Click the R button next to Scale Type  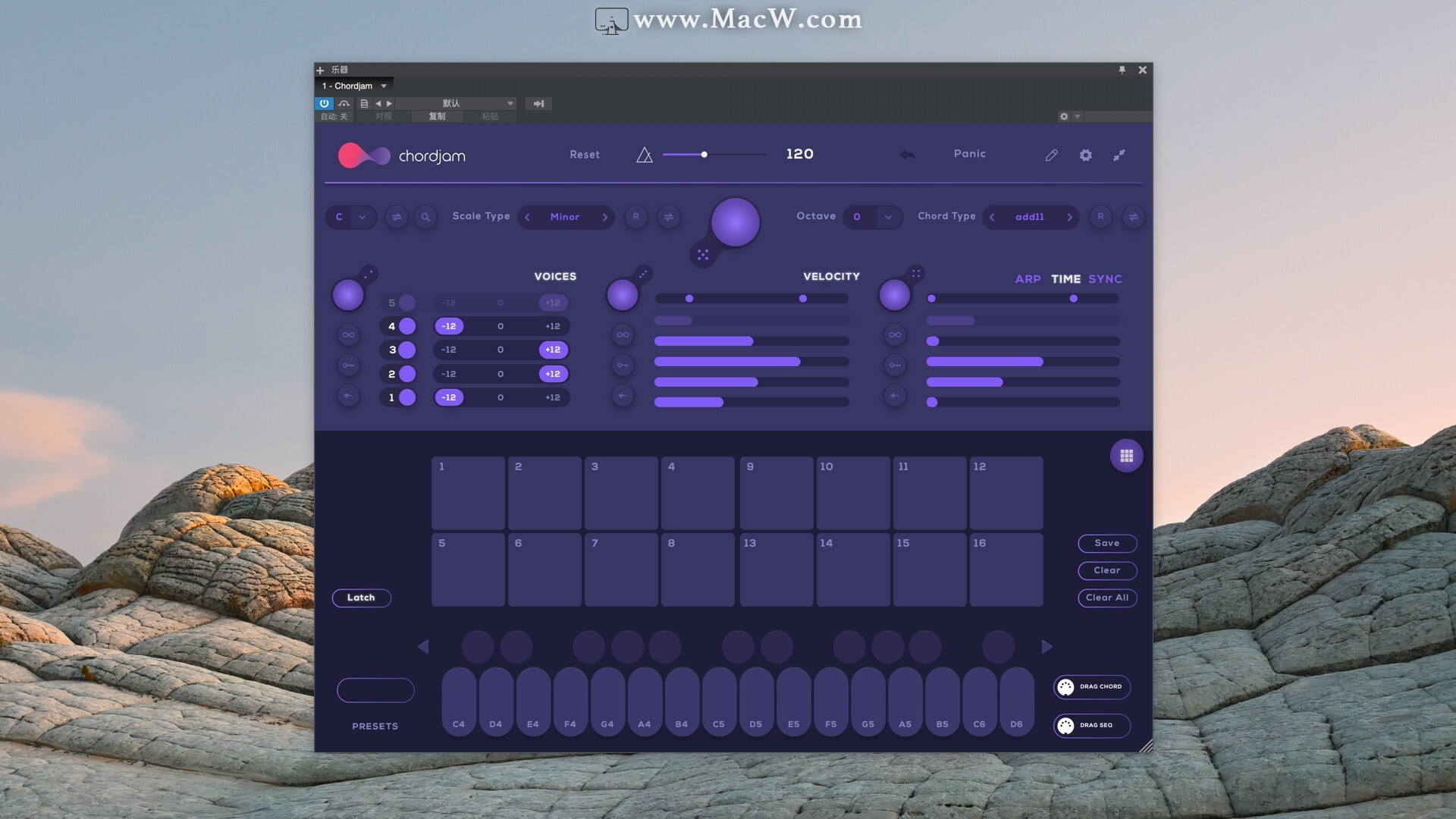(x=636, y=217)
